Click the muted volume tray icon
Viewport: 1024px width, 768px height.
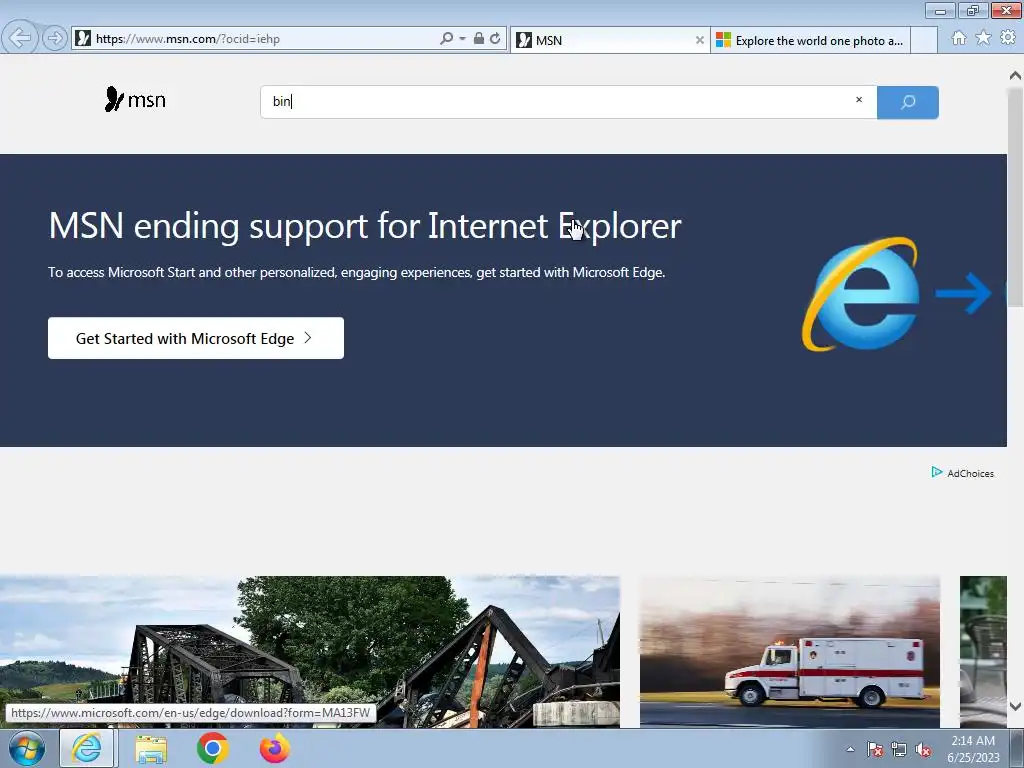(x=923, y=750)
